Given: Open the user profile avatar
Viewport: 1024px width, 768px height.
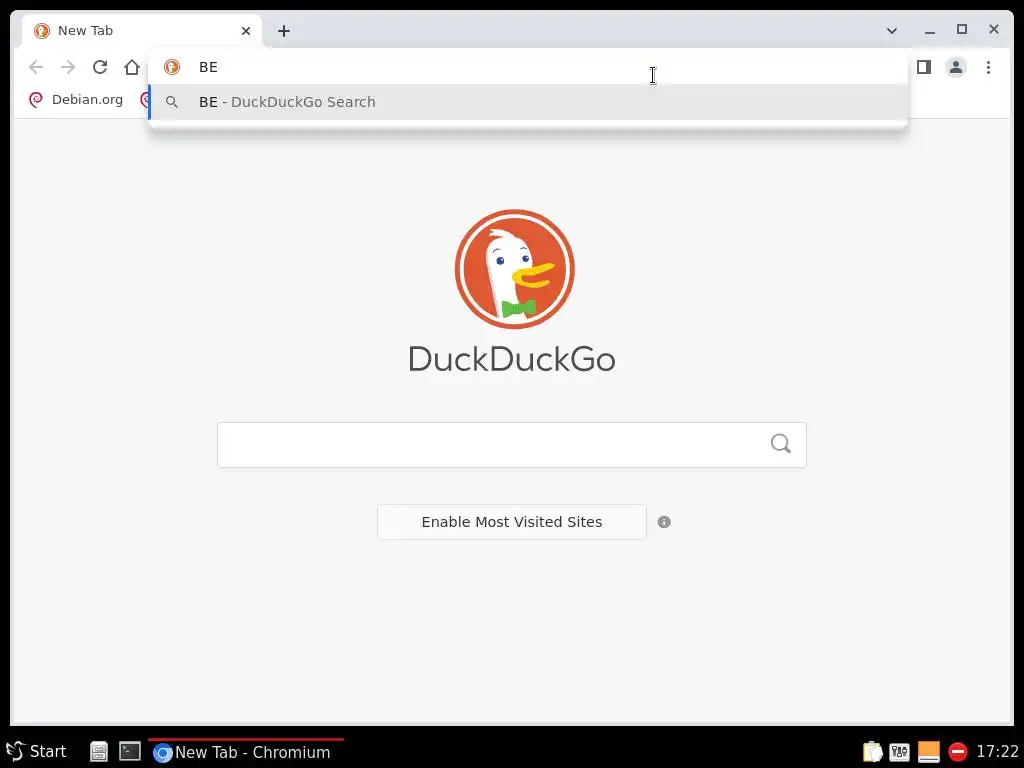Looking at the screenshot, I should (x=955, y=67).
